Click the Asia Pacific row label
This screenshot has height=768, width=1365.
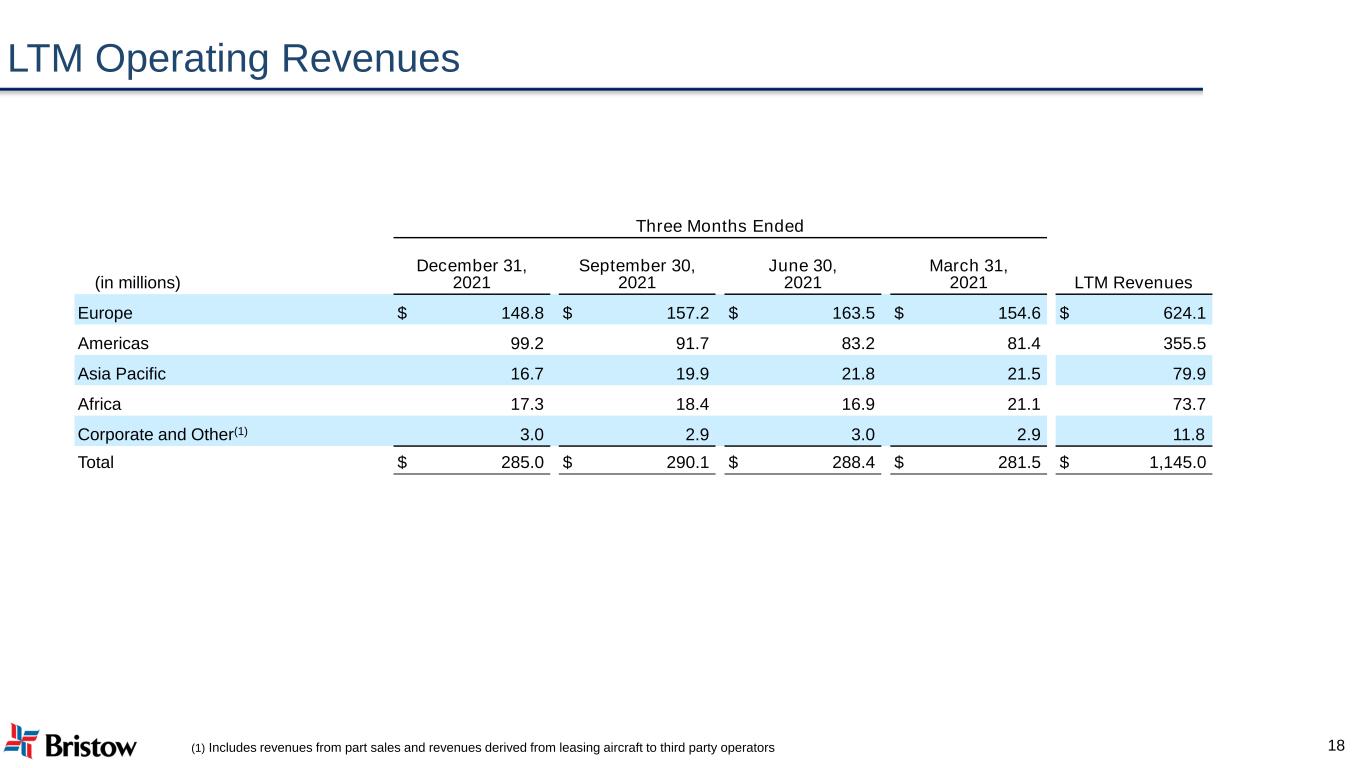(x=122, y=374)
